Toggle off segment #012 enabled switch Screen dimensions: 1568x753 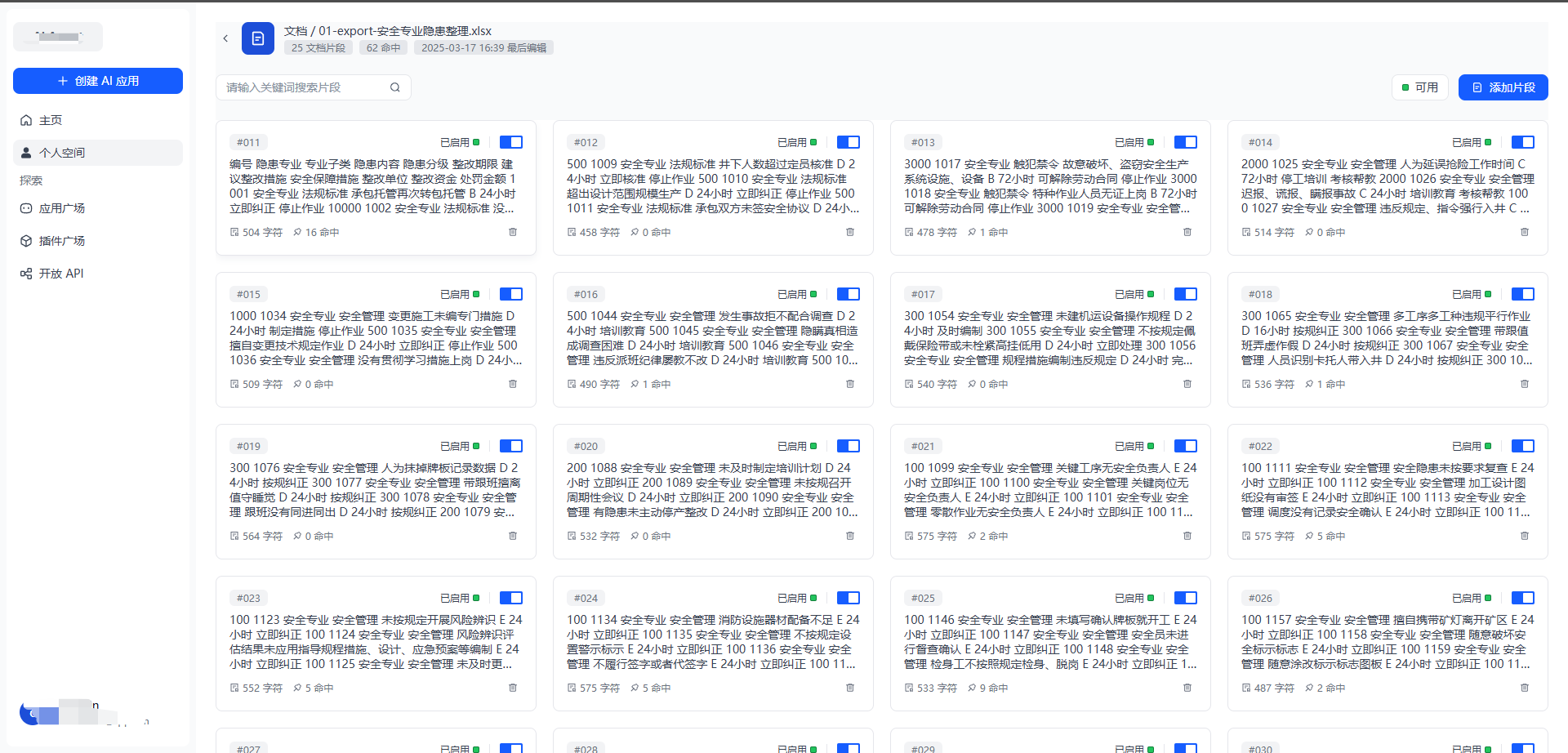pyautogui.click(x=849, y=142)
